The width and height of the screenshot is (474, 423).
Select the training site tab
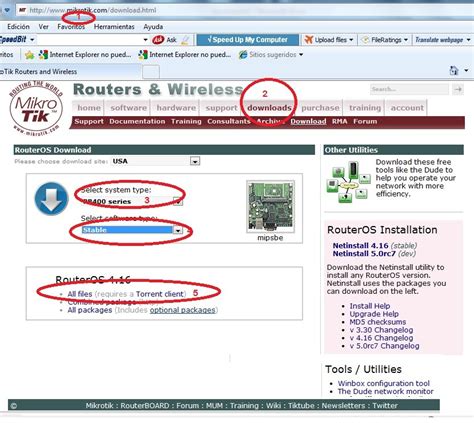click(x=365, y=108)
